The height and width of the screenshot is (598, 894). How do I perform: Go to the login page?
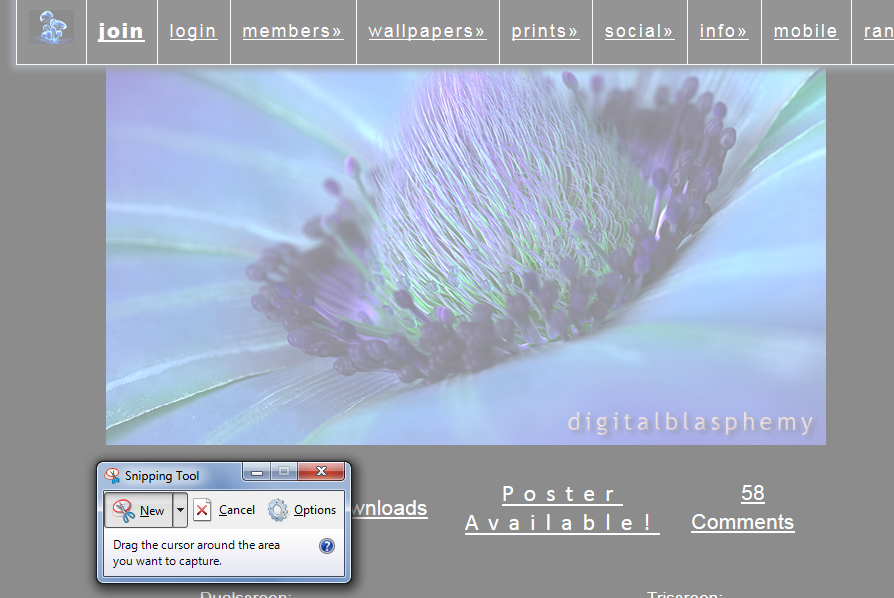[193, 31]
